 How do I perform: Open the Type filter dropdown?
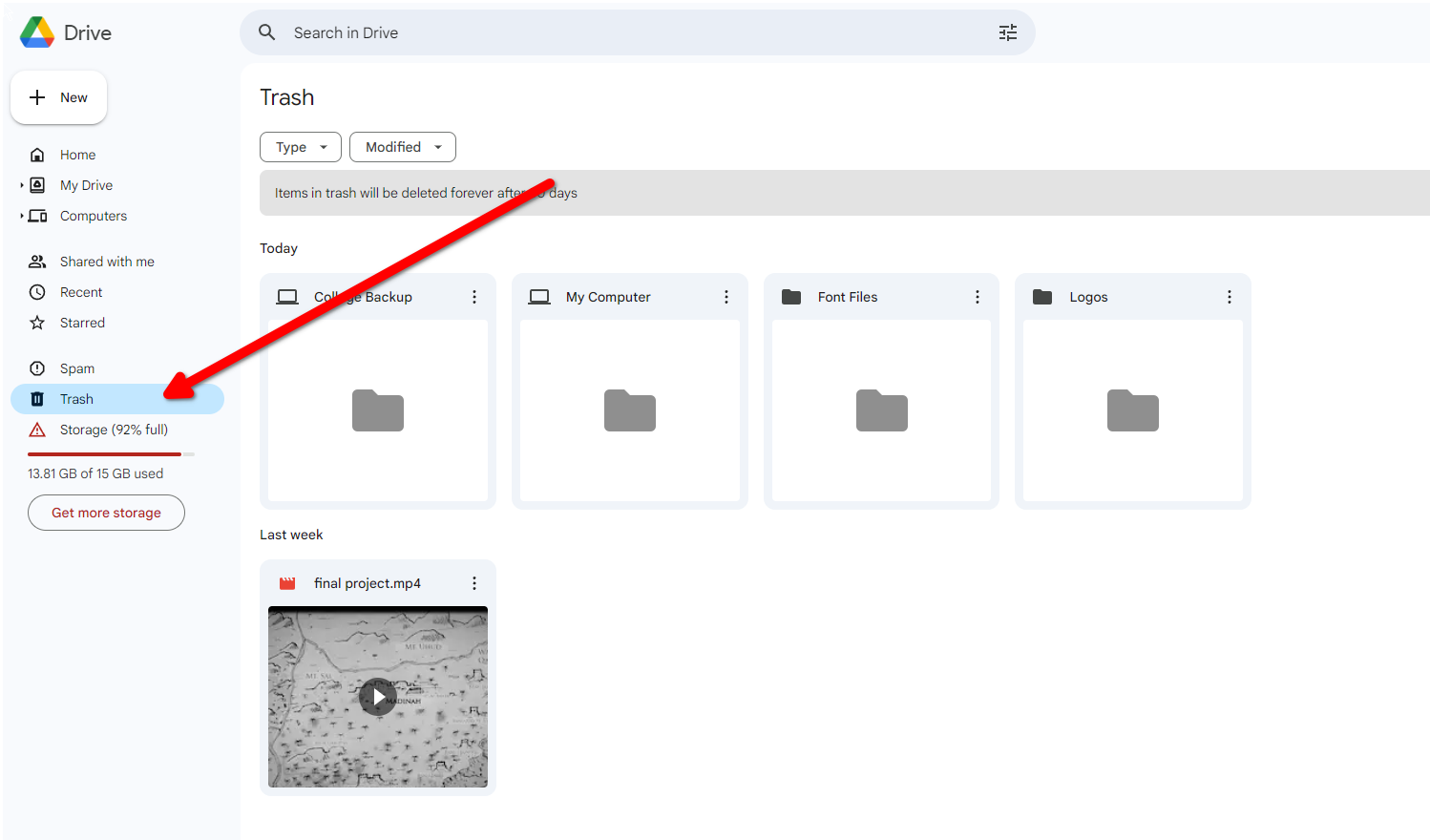[x=300, y=147]
